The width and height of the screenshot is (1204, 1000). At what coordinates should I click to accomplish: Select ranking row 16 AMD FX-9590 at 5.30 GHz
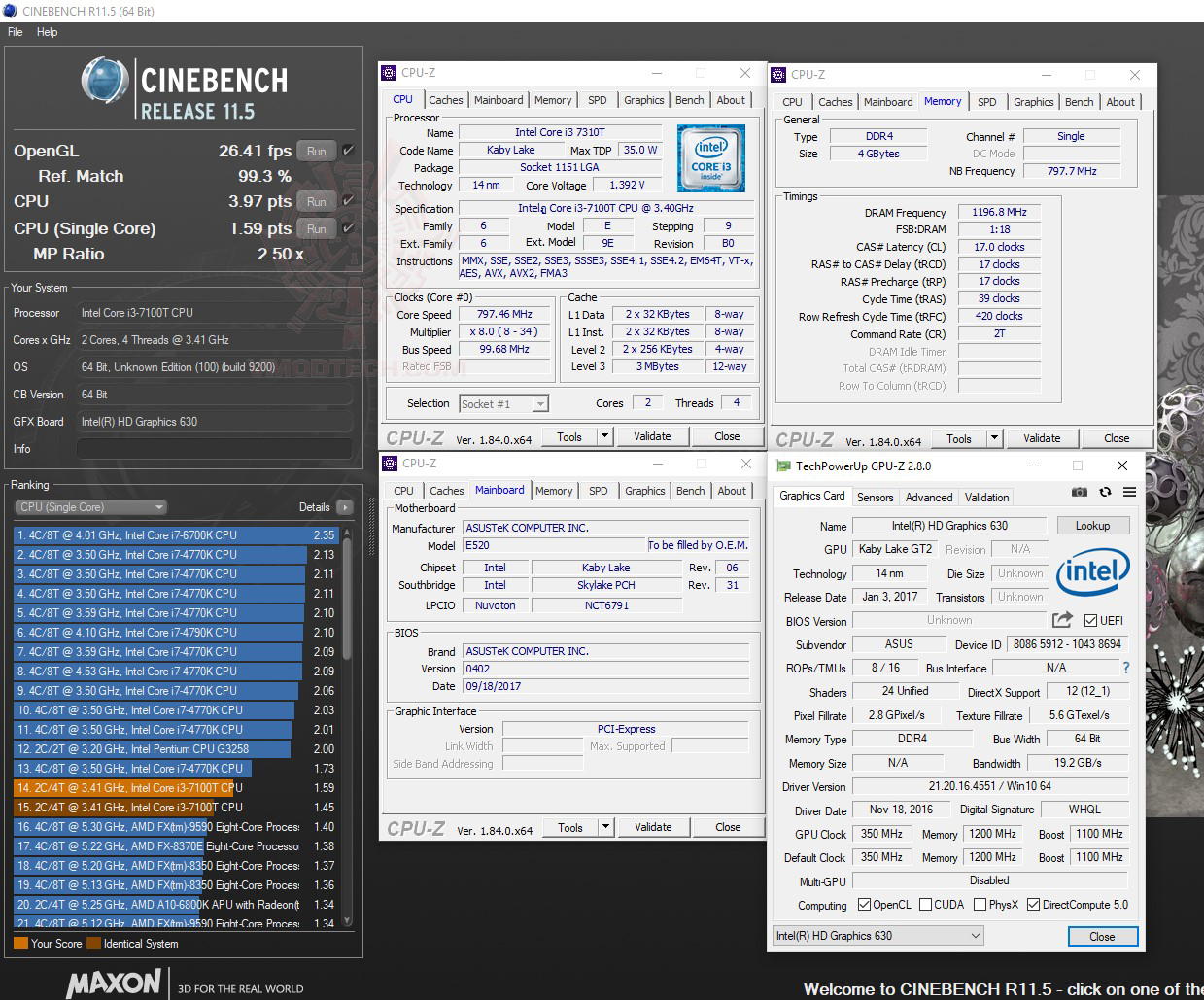coord(175,827)
